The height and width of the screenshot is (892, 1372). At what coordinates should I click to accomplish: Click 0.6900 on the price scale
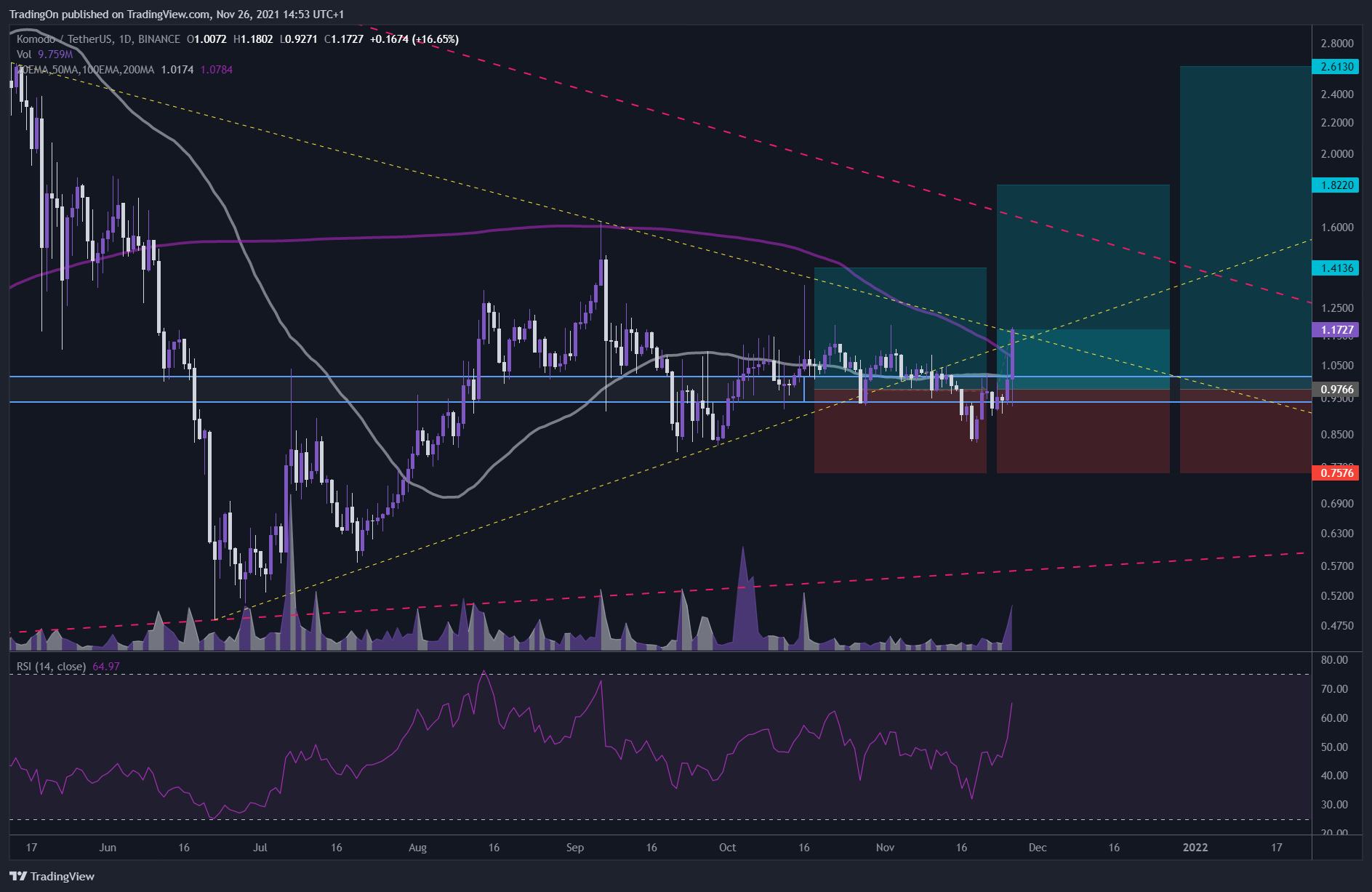pyautogui.click(x=1337, y=504)
